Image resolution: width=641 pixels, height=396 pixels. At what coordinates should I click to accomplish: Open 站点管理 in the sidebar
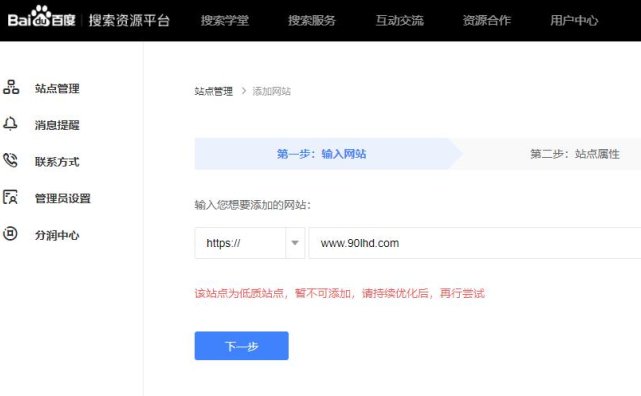[x=57, y=88]
